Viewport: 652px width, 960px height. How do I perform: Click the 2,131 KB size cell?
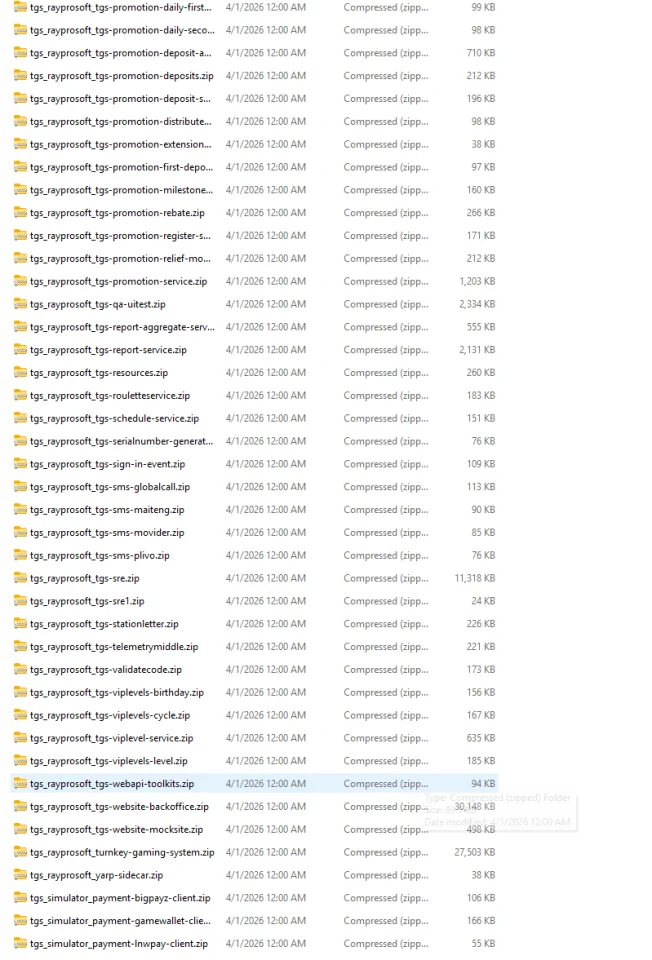(477, 350)
